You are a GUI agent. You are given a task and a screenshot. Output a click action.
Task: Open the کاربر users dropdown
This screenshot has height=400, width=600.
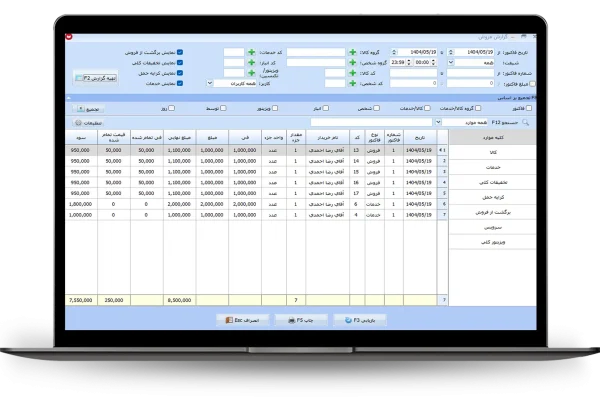(210, 84)
